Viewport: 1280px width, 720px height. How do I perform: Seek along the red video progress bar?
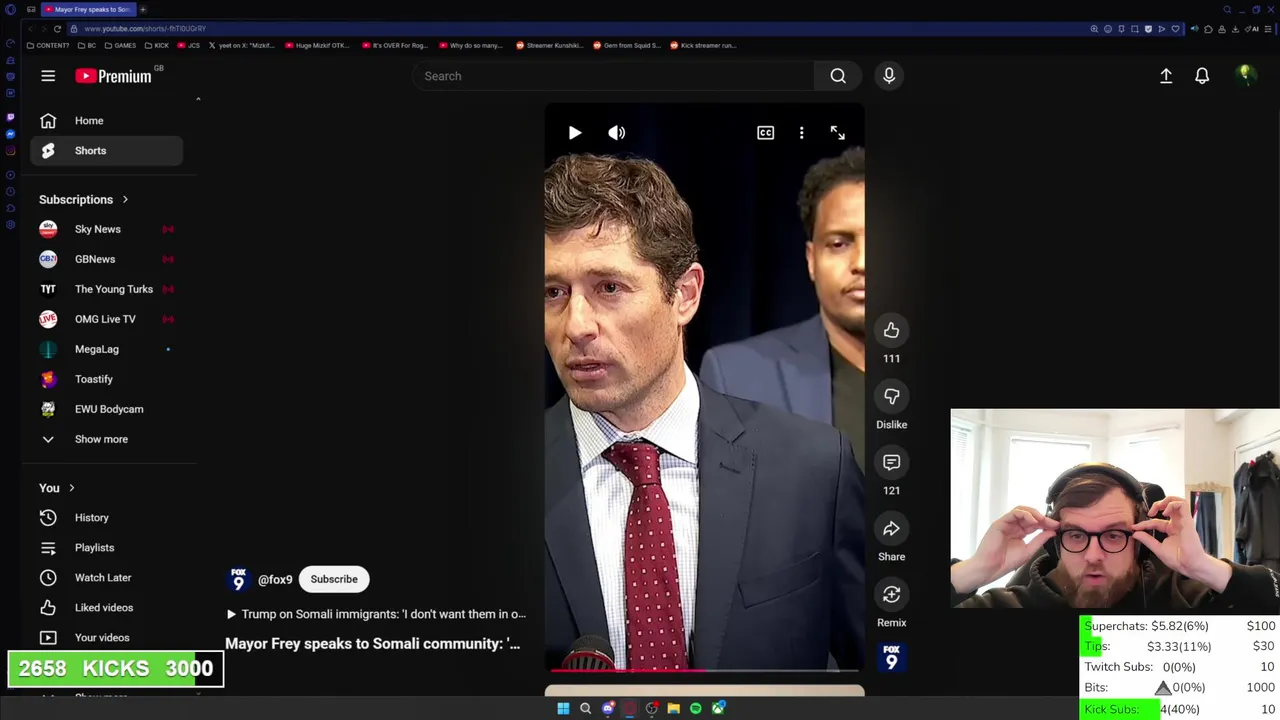point(704,670)
